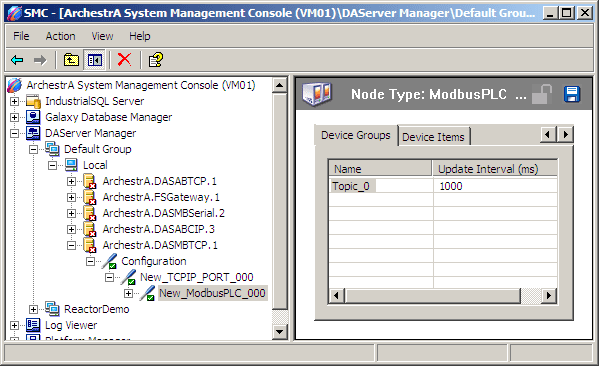
Task: Click the red X delete toolbar icon
Action: [124, 60]
